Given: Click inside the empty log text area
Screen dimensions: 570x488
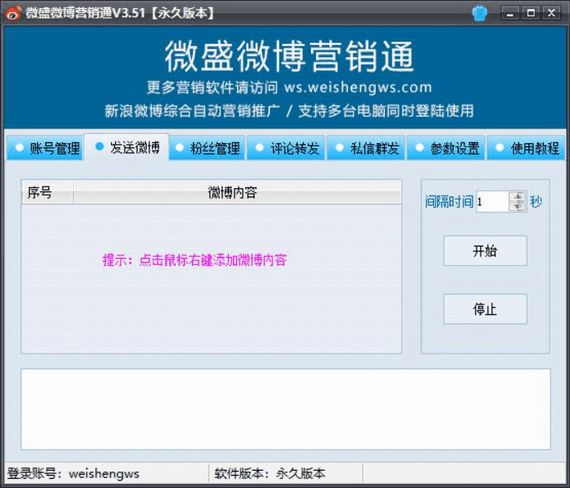Looking at the screenshot, I should tap(286, 409).
